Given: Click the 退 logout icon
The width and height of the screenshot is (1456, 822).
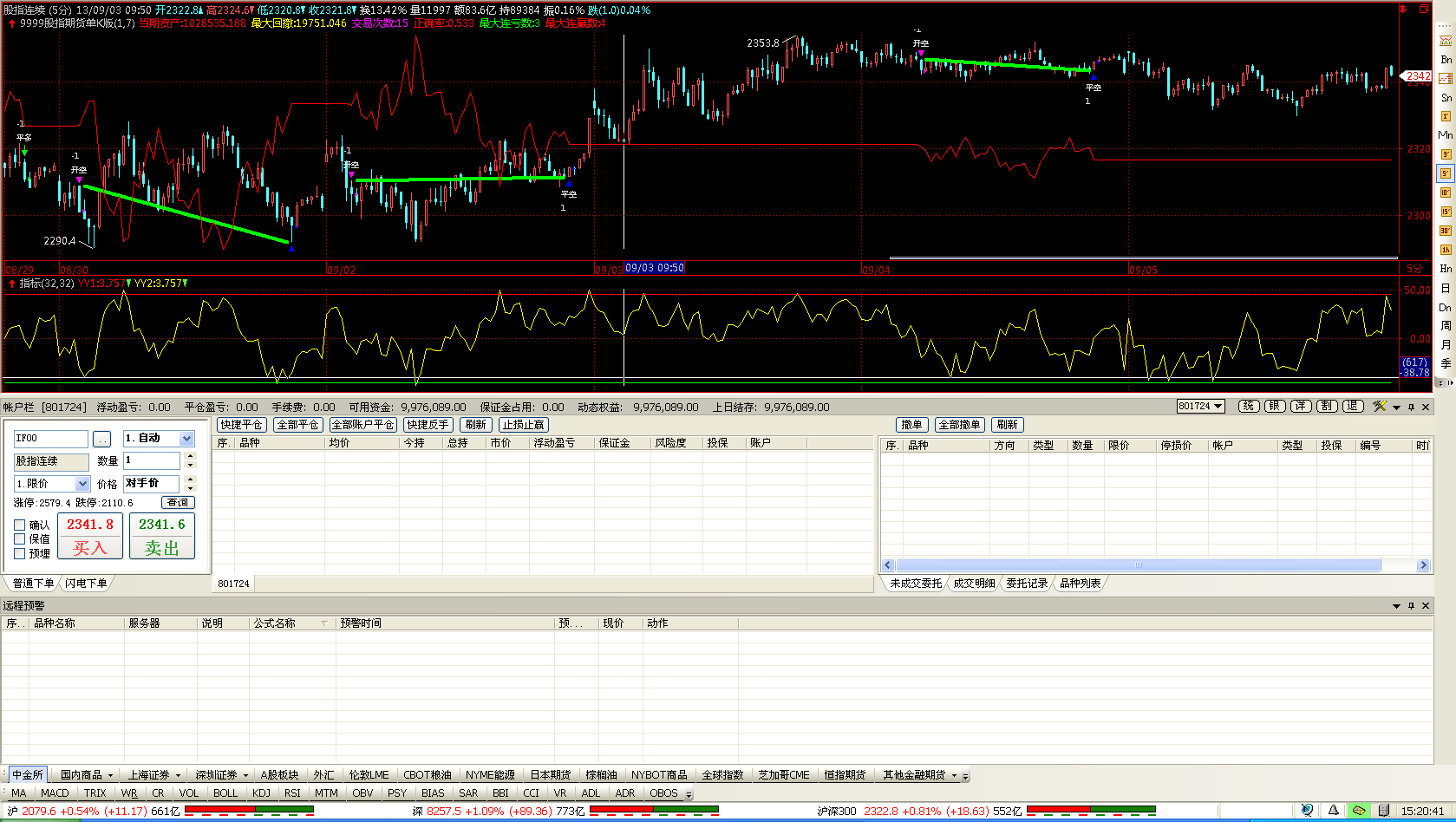Looking at the screenshot, I should point(1353,407).
